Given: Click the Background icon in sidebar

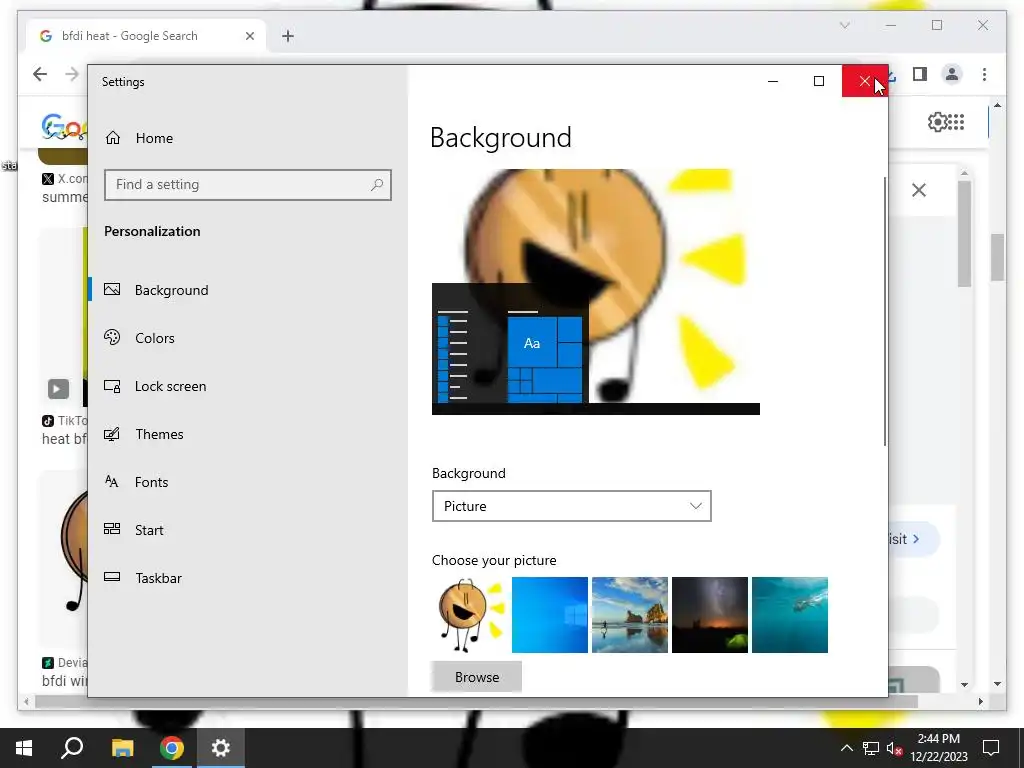Looking at the screenshot, I should [112, 289].
